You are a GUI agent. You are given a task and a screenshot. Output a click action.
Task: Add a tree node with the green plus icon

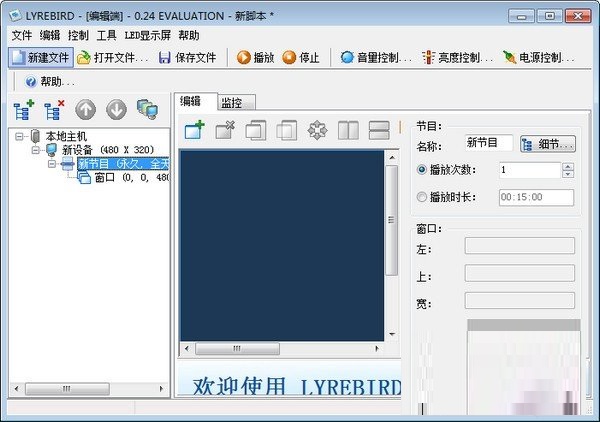(x=24, y=110)
